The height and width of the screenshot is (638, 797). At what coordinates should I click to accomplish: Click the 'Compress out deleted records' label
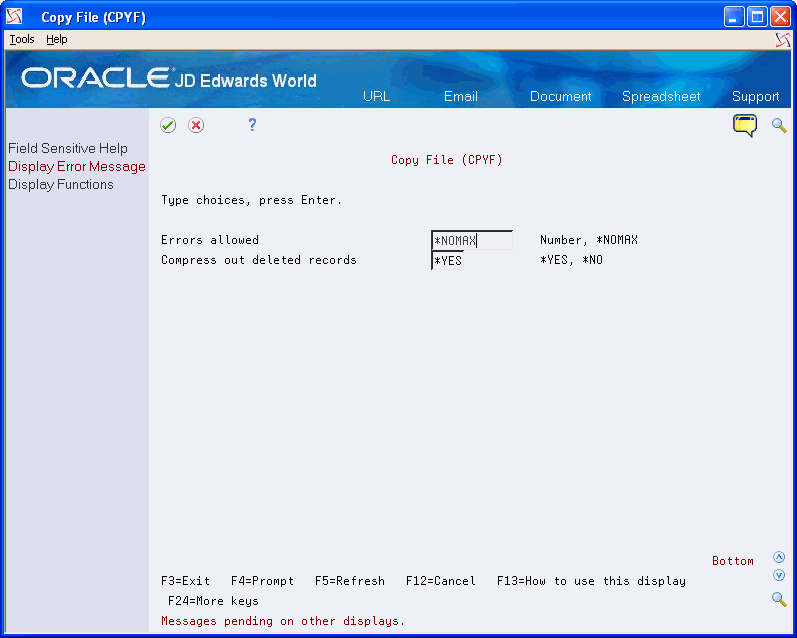[259, 260]
